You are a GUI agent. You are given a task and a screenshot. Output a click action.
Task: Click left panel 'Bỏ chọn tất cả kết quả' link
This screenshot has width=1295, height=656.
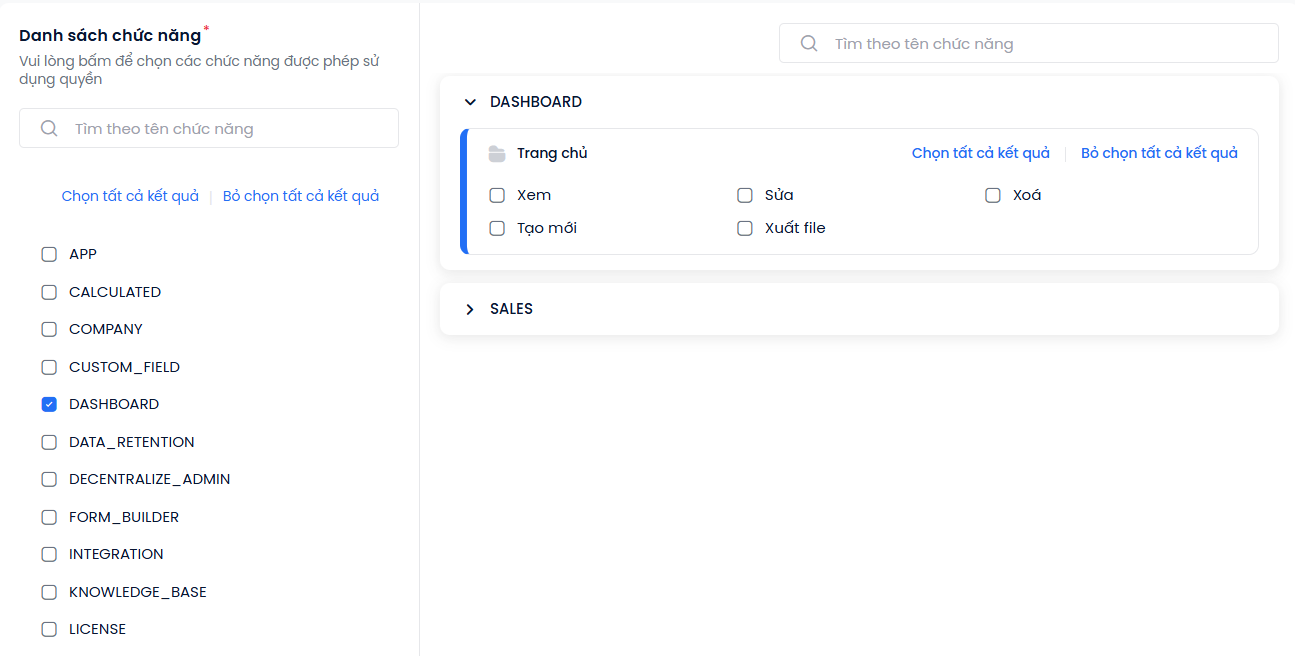tap(301, 196)
